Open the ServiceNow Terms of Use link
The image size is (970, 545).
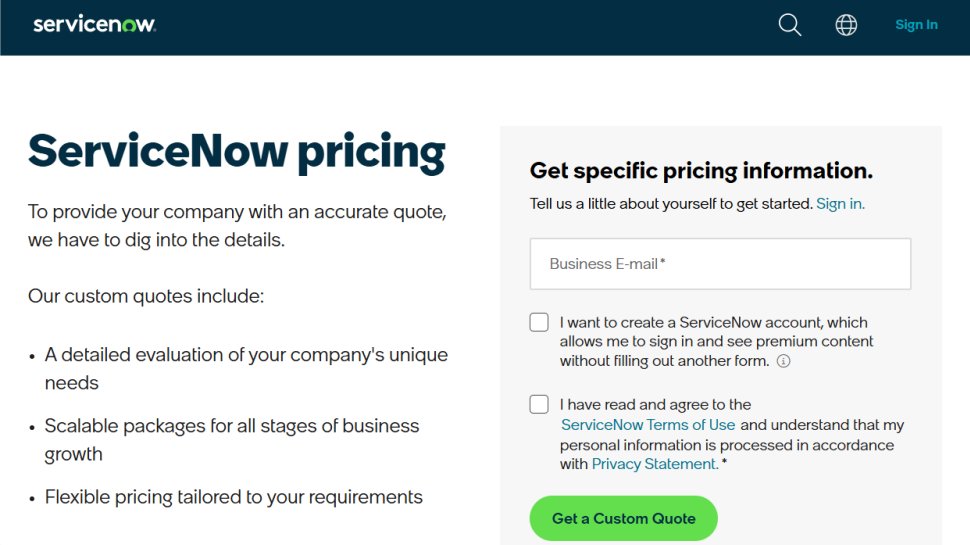point(648,425)
